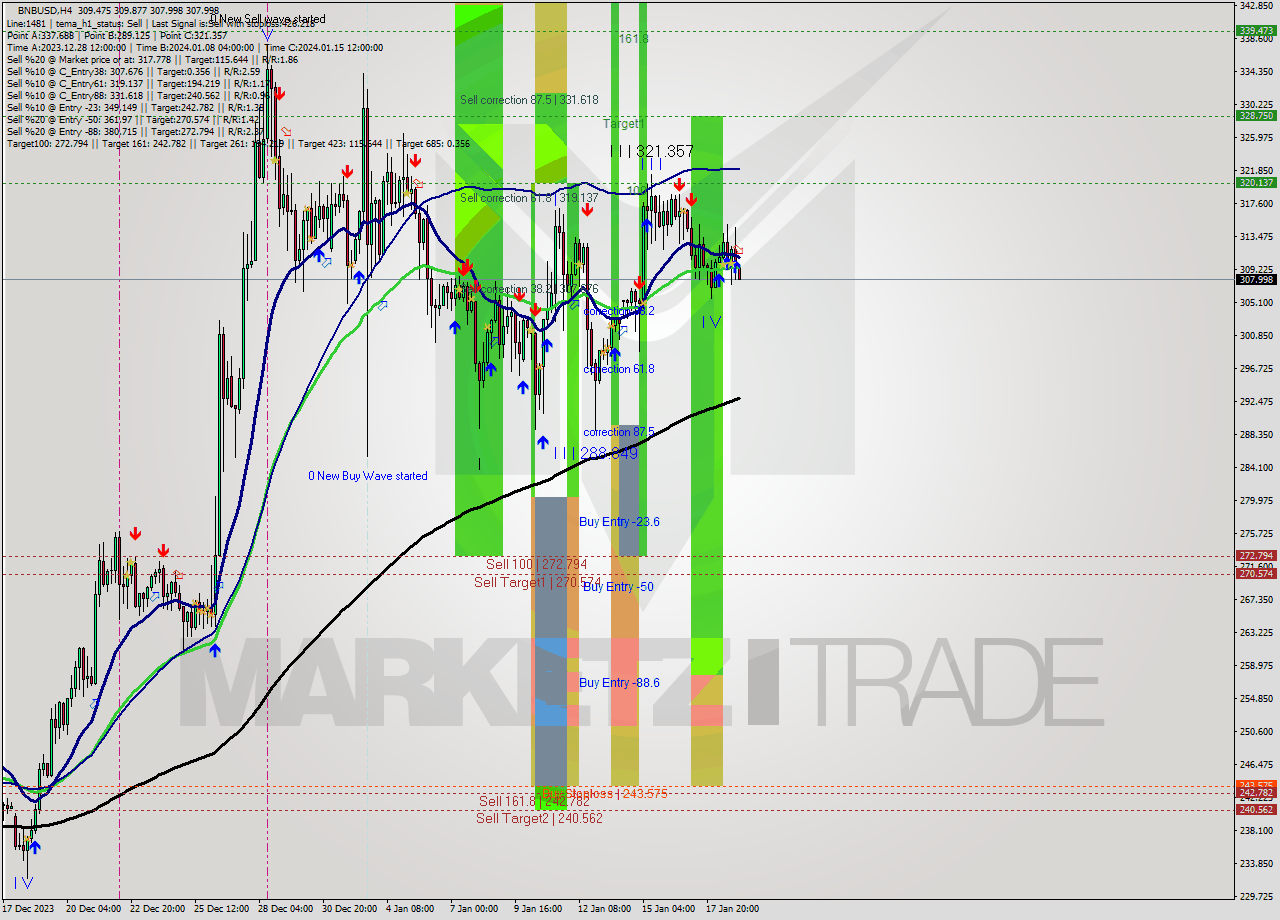The image size is (1280, 920).
Task: Click the 284.100 price axis value
Action: click(1256, 468)
